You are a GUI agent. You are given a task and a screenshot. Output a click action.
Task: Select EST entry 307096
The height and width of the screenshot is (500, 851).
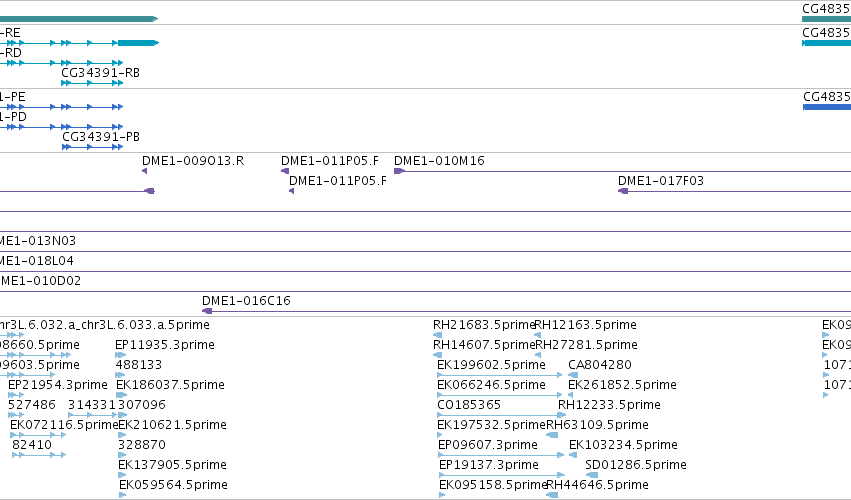click(x=142, y=405)
